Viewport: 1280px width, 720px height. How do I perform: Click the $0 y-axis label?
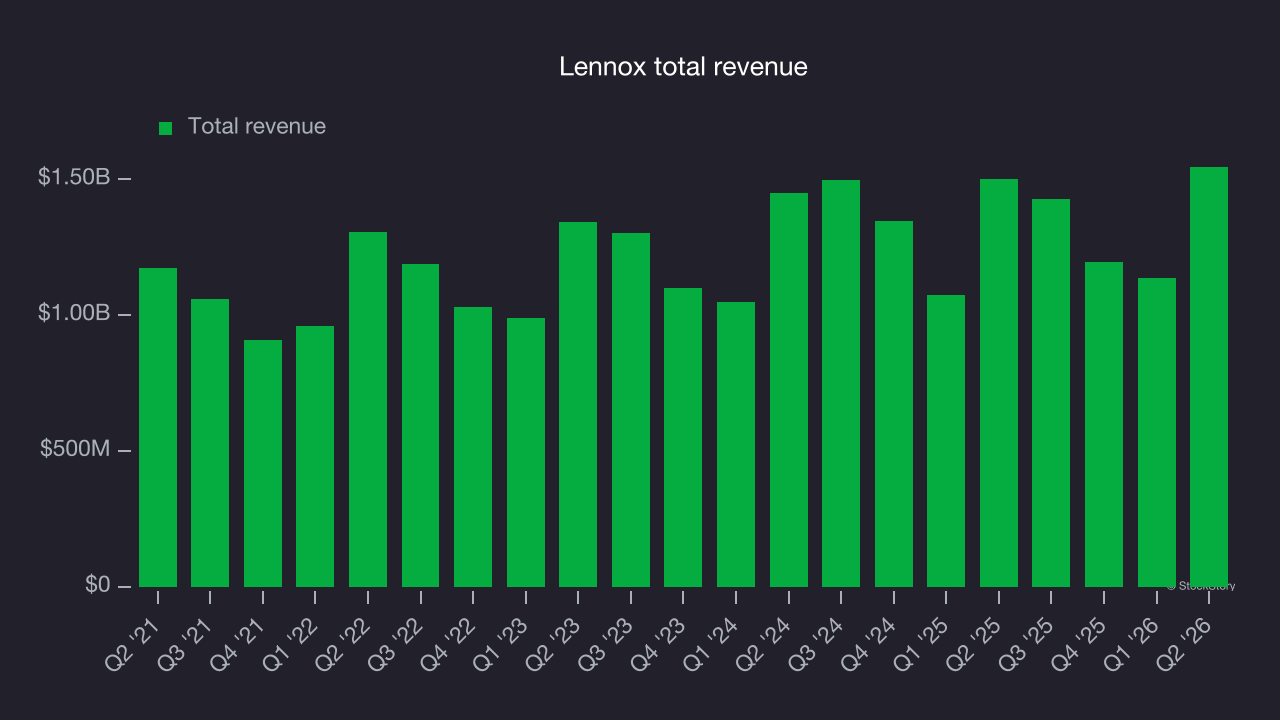point(98,585)
